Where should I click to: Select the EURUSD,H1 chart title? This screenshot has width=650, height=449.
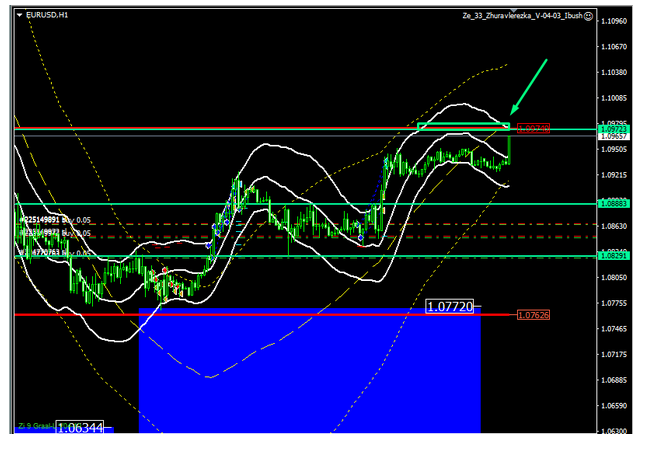pos(50,16)
